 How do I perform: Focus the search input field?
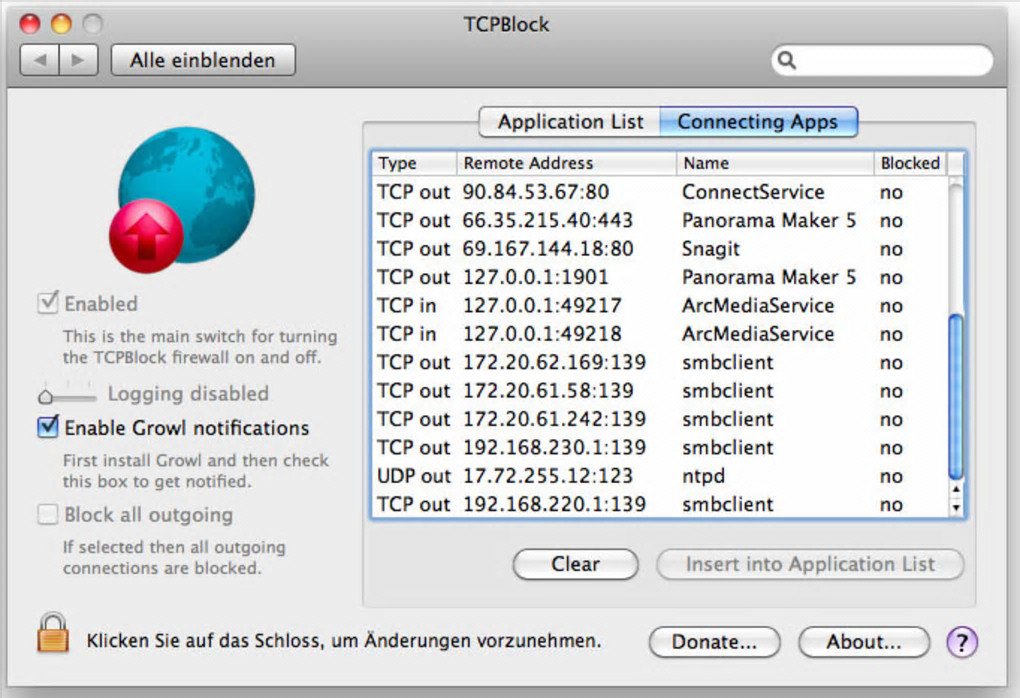tap(882, 60)
